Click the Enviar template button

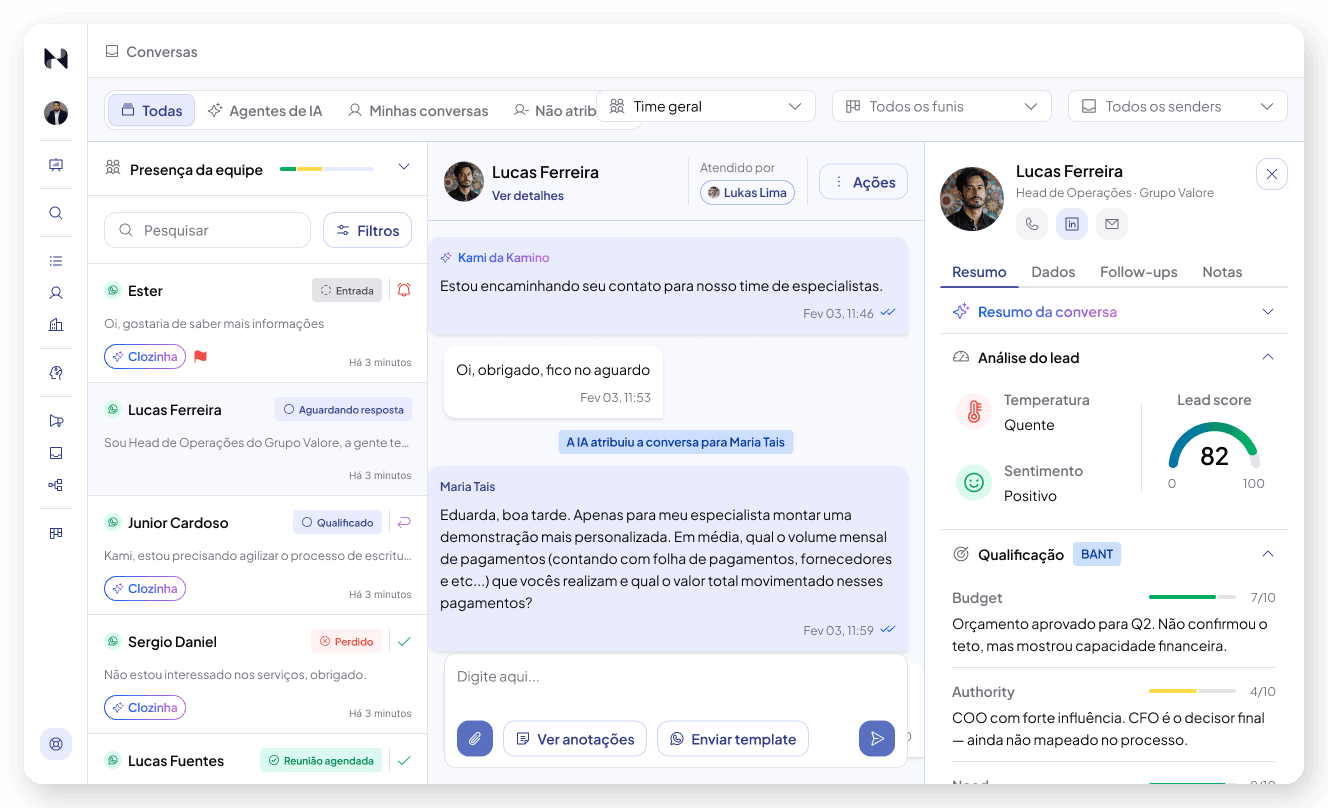pyautogui.click(x=733, y=739)
